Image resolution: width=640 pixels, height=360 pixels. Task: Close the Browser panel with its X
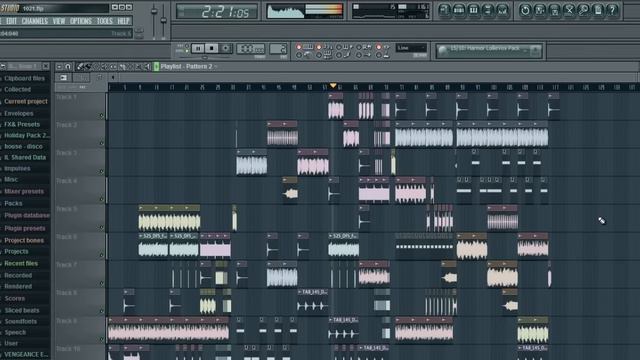click(x=46, y=66)
